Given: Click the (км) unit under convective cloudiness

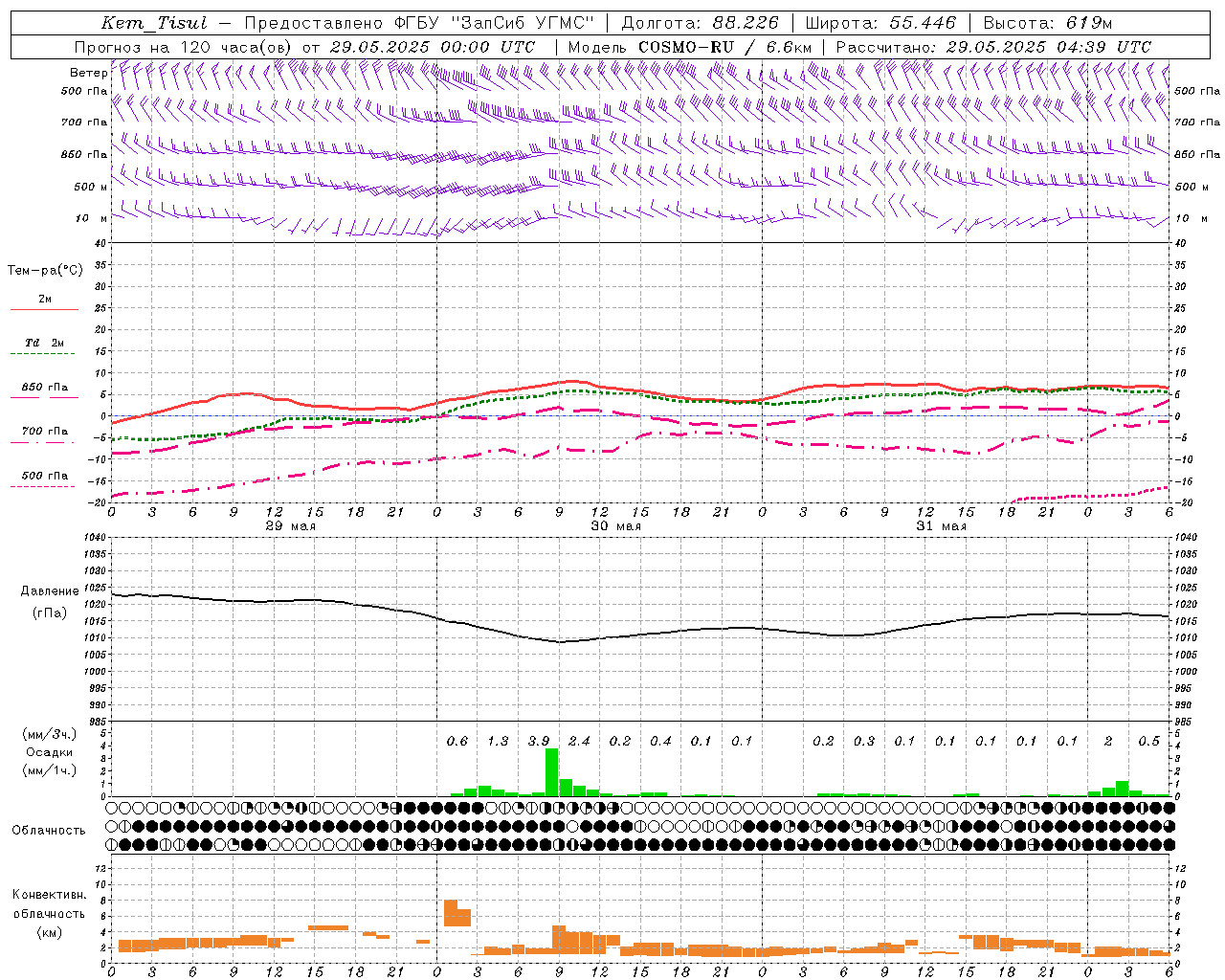Looking at the screenshot, I should point(50,932).
